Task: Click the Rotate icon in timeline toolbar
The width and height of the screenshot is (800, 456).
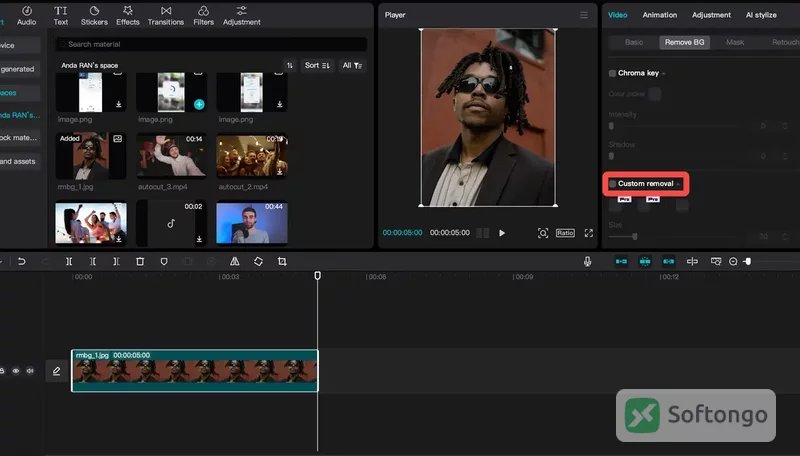Action: [x=258, y=261]
